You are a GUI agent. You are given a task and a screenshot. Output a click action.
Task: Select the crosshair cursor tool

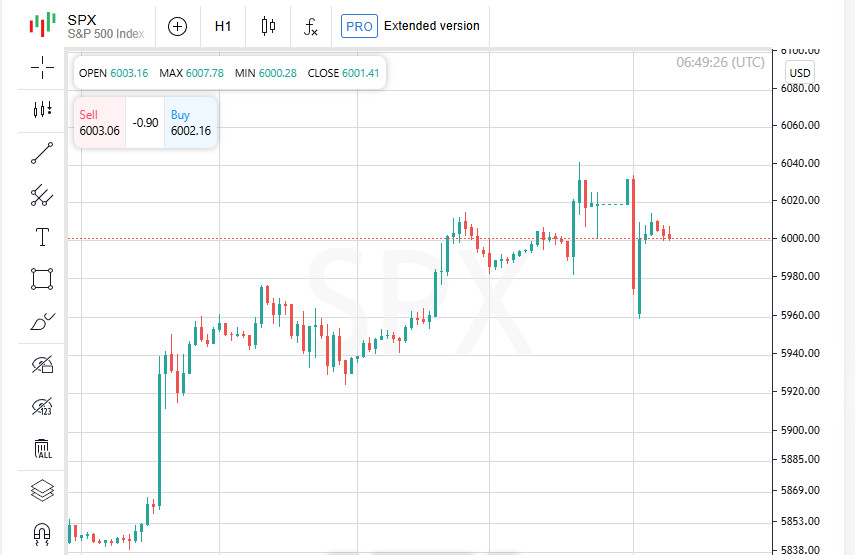[42, 67]
